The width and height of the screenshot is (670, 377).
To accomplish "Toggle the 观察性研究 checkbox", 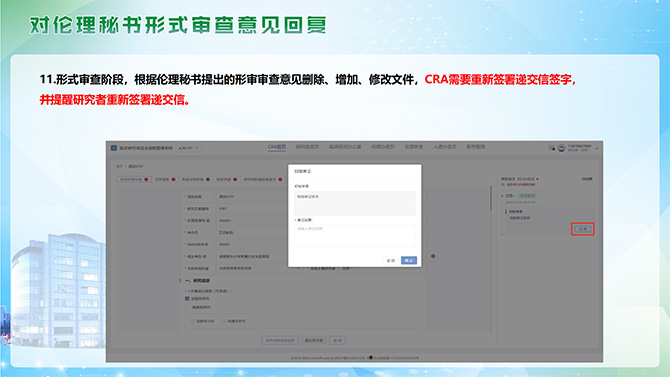I will pyautogui.click(x=187, y=307).
